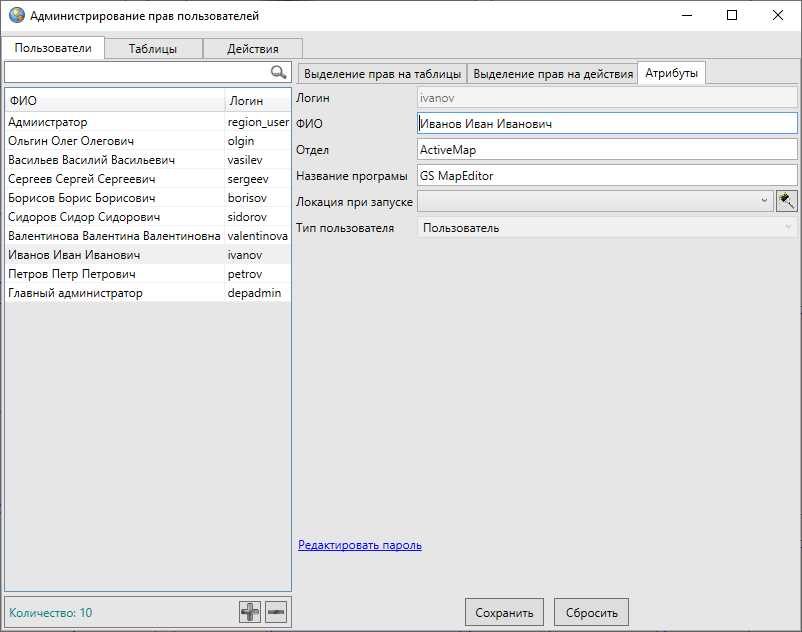The image size is (802, 632).
Task: Expand the startup location dropdown
Action: click(764, 201)
